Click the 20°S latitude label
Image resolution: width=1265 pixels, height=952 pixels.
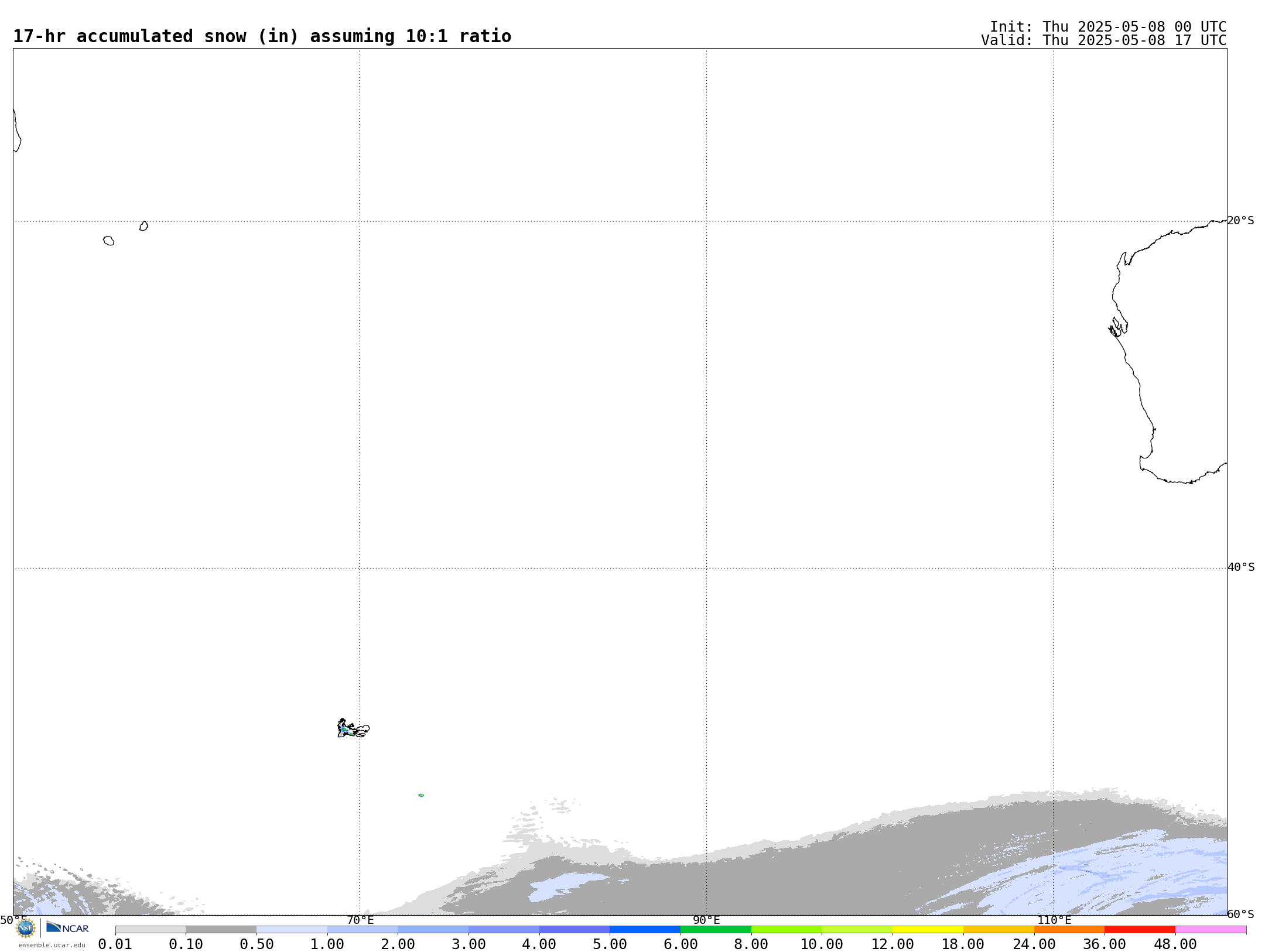point(1241,221)
